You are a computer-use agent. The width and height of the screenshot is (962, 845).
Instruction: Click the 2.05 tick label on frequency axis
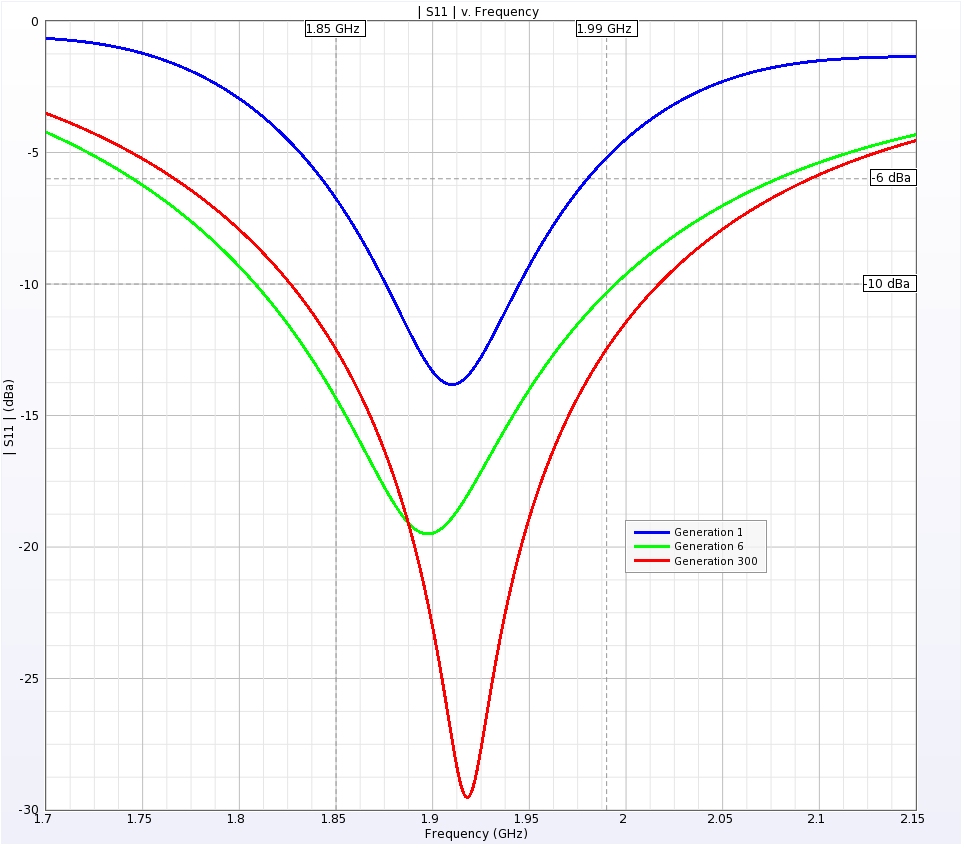pos(720,819)
